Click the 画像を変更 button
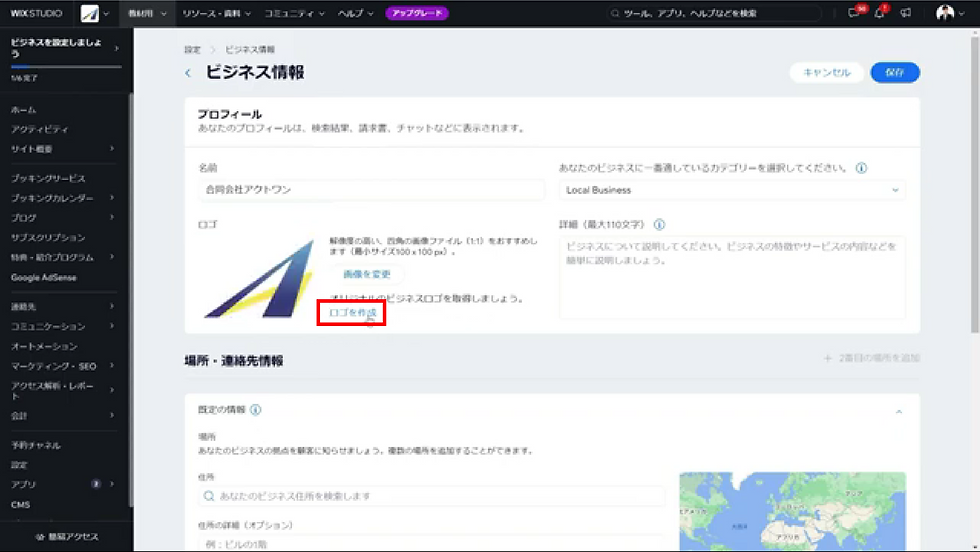Screen dimensions: 980x552 coord(366,274)
